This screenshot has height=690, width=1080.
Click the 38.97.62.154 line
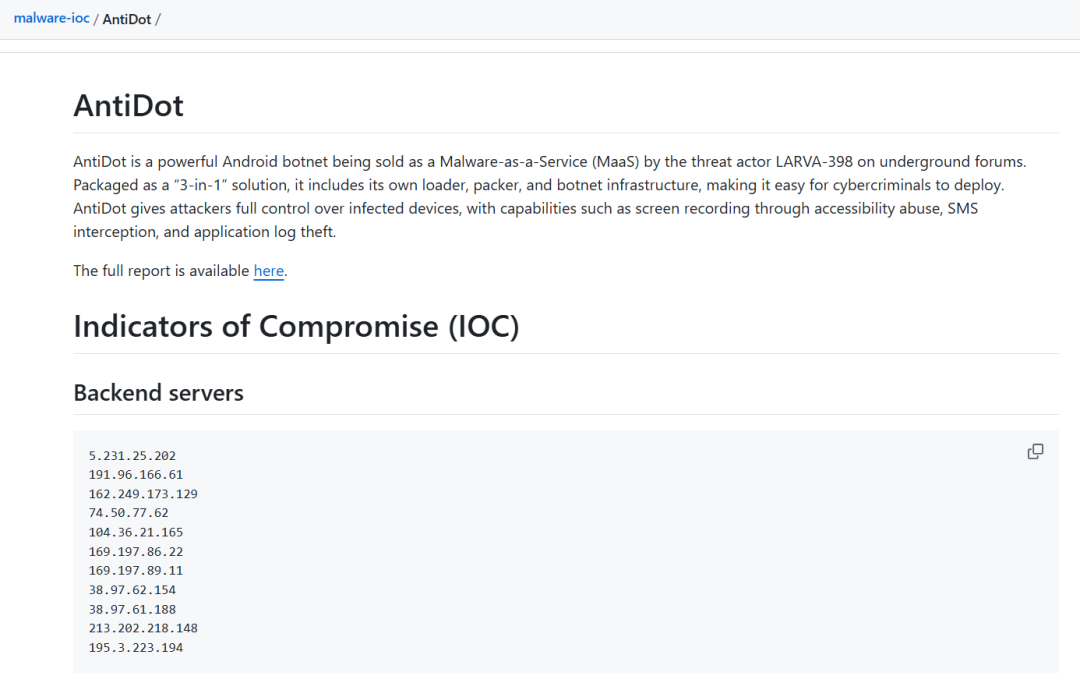(132, 590)
